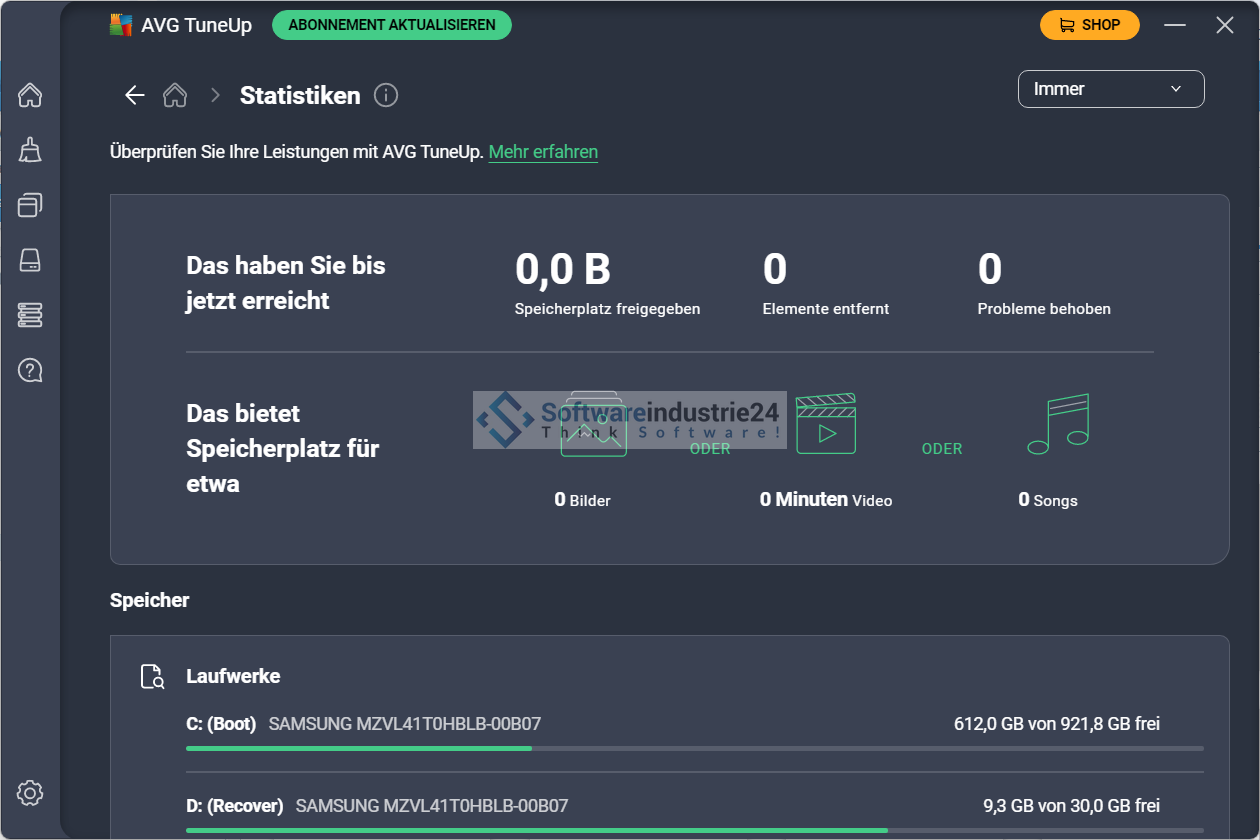This screenshot has width=1260, height=840.
Task: Click the Abonnement aktualisieren button
Action: click(x=392, y=25)
